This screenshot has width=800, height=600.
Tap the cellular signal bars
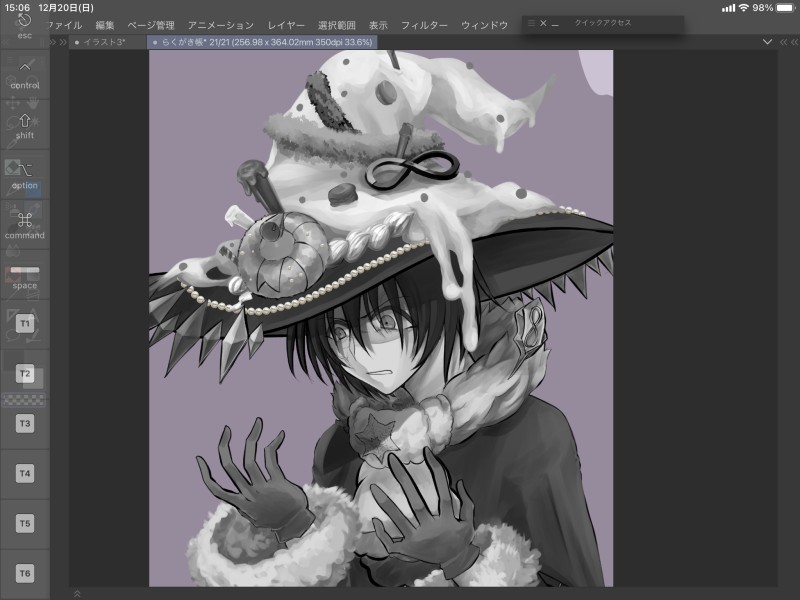pos(729,8)
